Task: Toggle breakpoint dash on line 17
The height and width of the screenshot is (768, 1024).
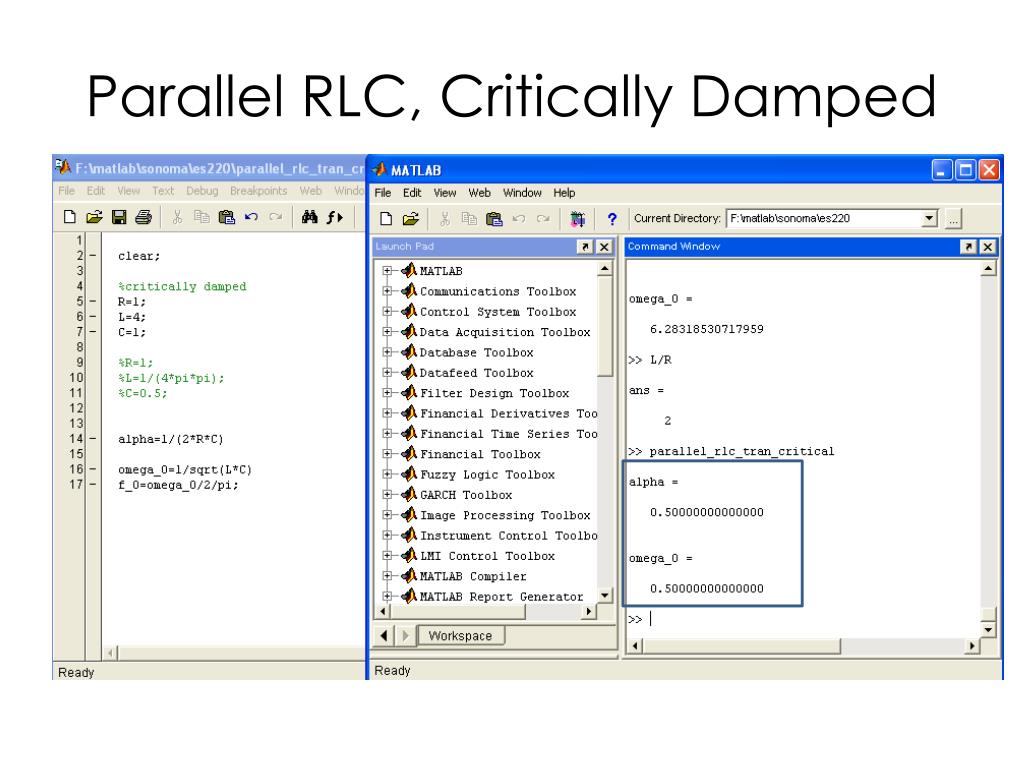Action: point(93,484)
